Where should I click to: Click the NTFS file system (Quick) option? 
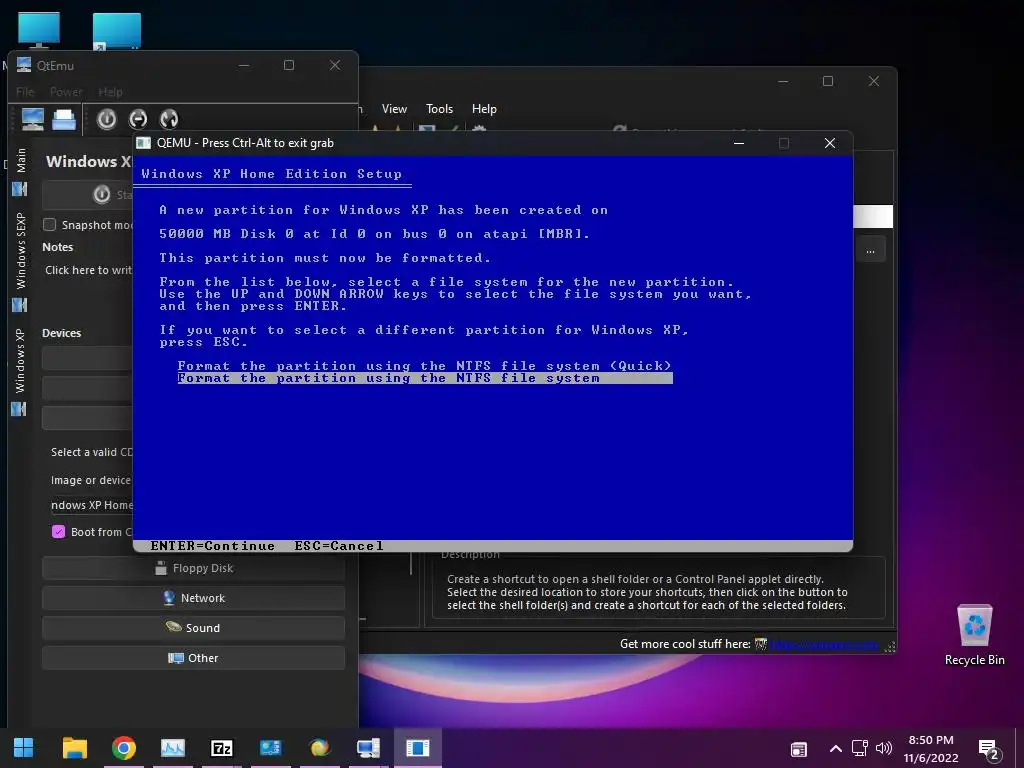tap(424, 366)
